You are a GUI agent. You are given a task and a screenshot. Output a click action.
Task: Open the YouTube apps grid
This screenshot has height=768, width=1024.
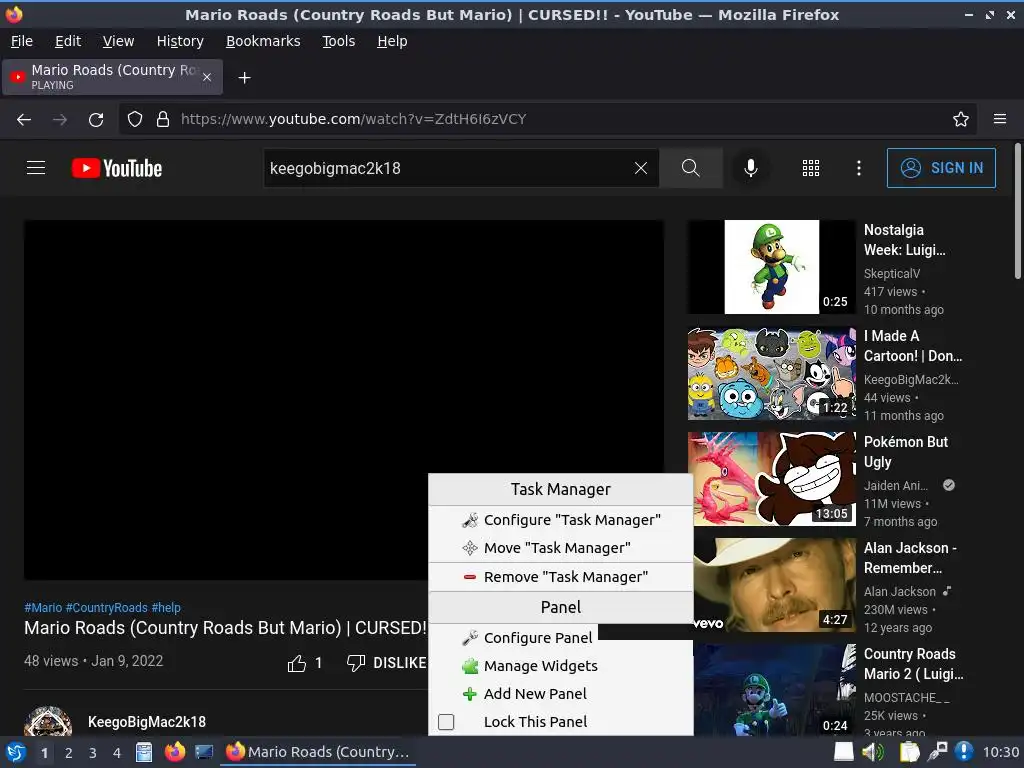810,168
